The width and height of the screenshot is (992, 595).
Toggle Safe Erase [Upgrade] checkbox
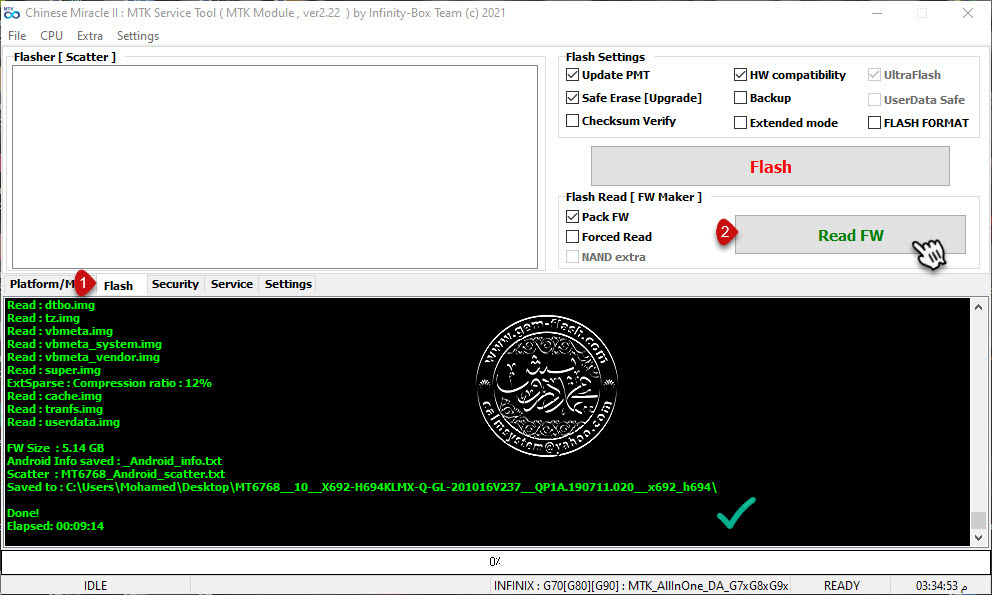pos(573,97)
